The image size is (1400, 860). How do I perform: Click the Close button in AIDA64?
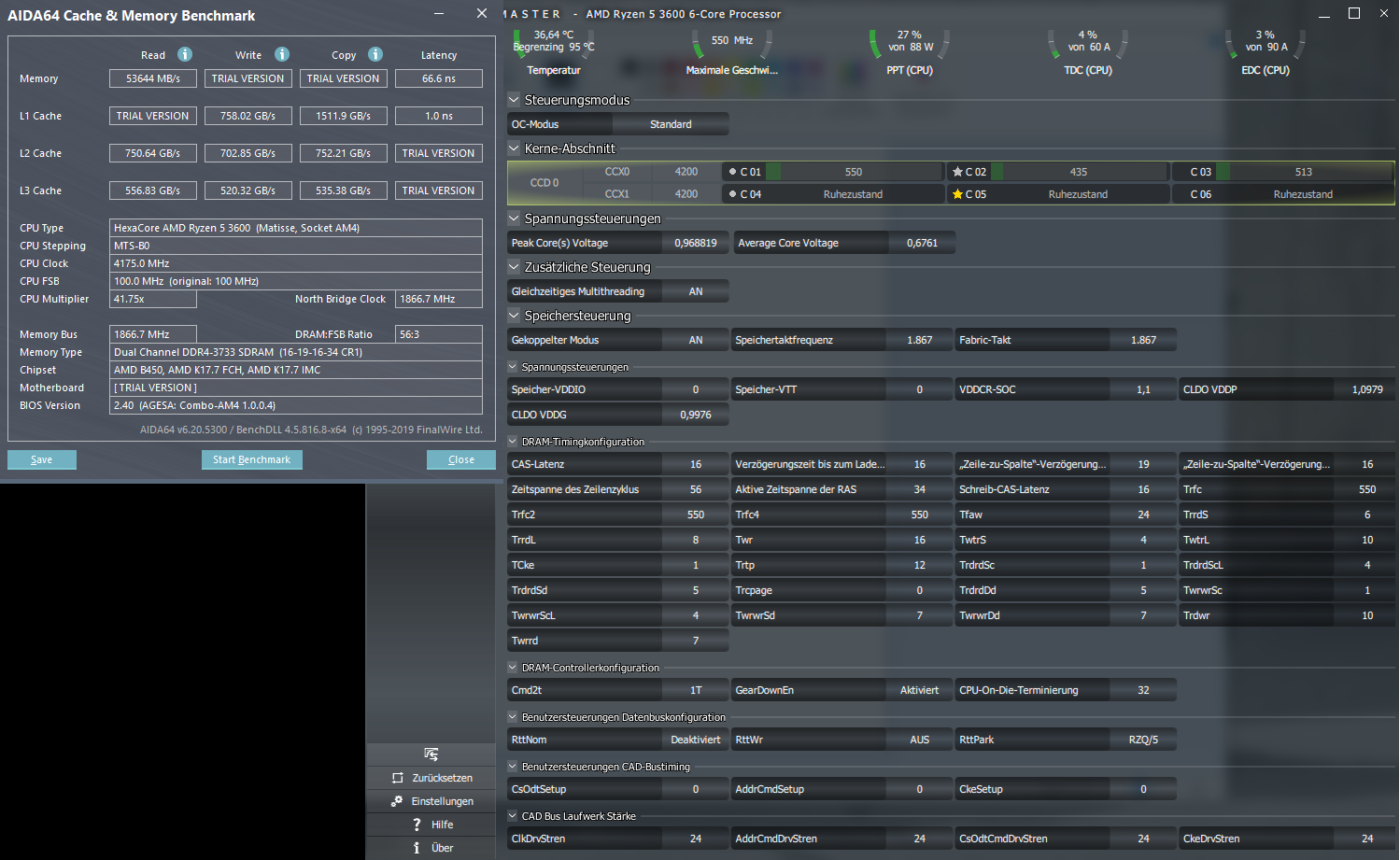point(461,459)
